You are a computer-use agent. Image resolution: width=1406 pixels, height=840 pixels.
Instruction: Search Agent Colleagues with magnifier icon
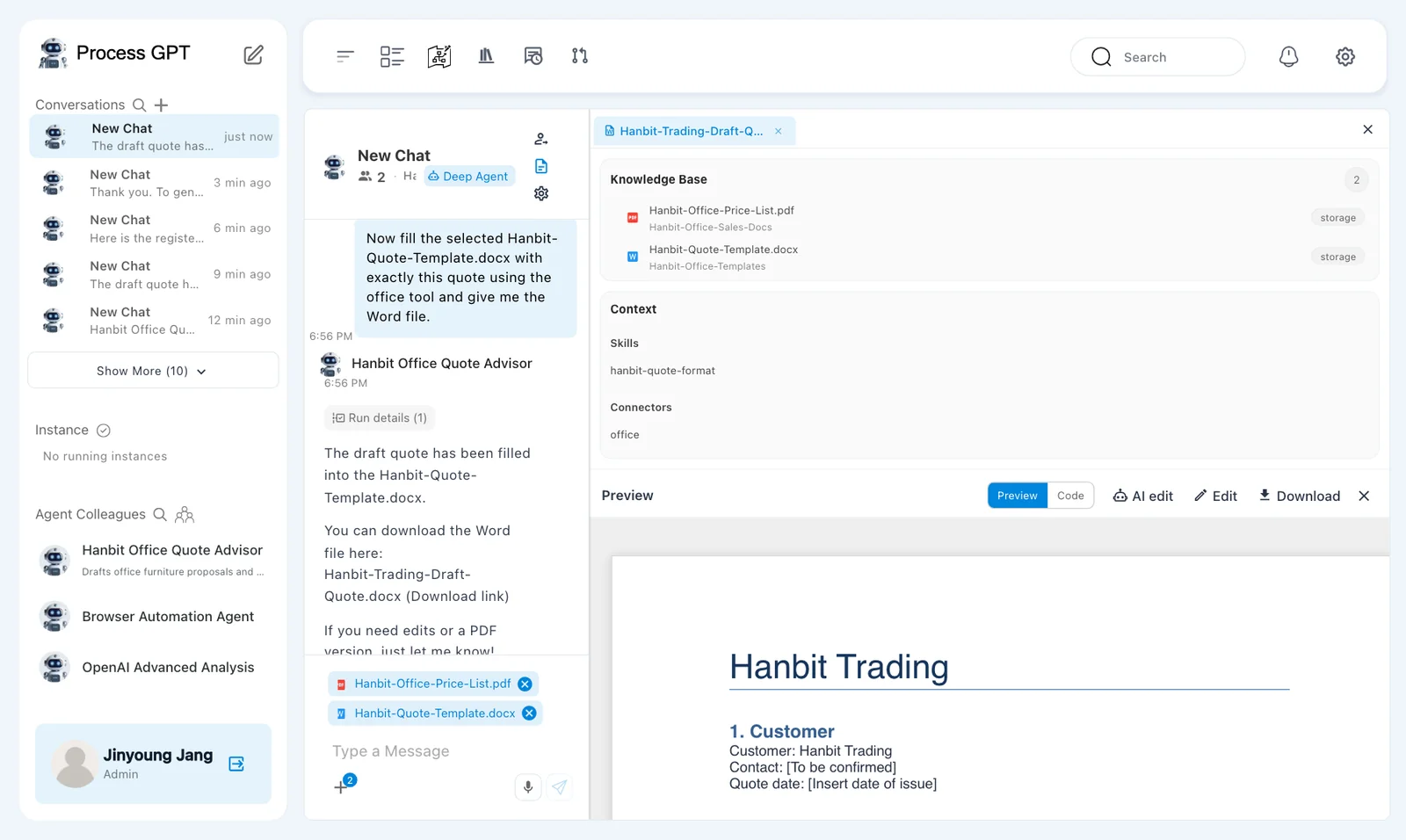pyautogui.click(x=160, y=515)
